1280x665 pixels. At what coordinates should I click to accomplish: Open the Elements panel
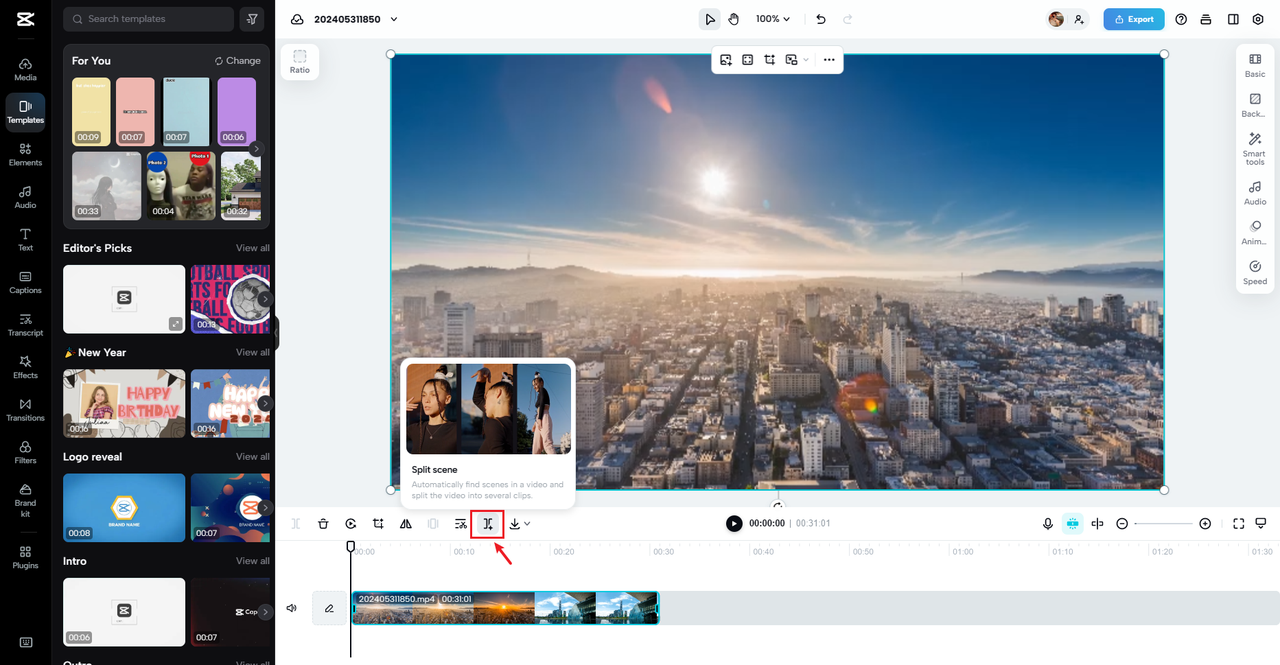[x=25, y=154]
